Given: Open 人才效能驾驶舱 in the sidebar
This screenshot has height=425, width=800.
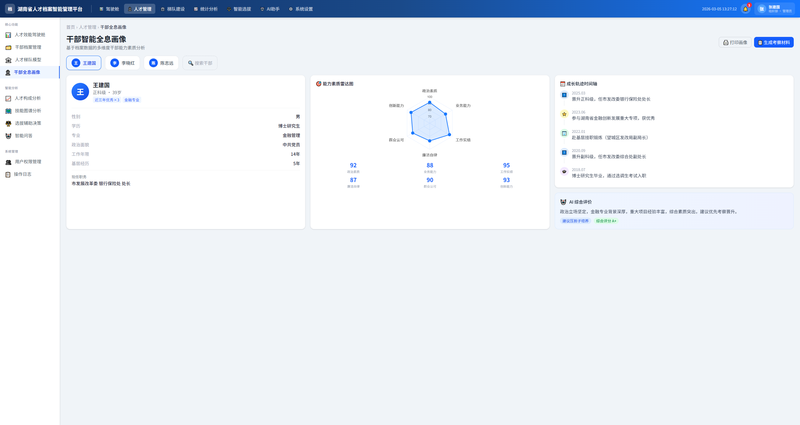Looking at the screenshot, I should coord(28,35).
